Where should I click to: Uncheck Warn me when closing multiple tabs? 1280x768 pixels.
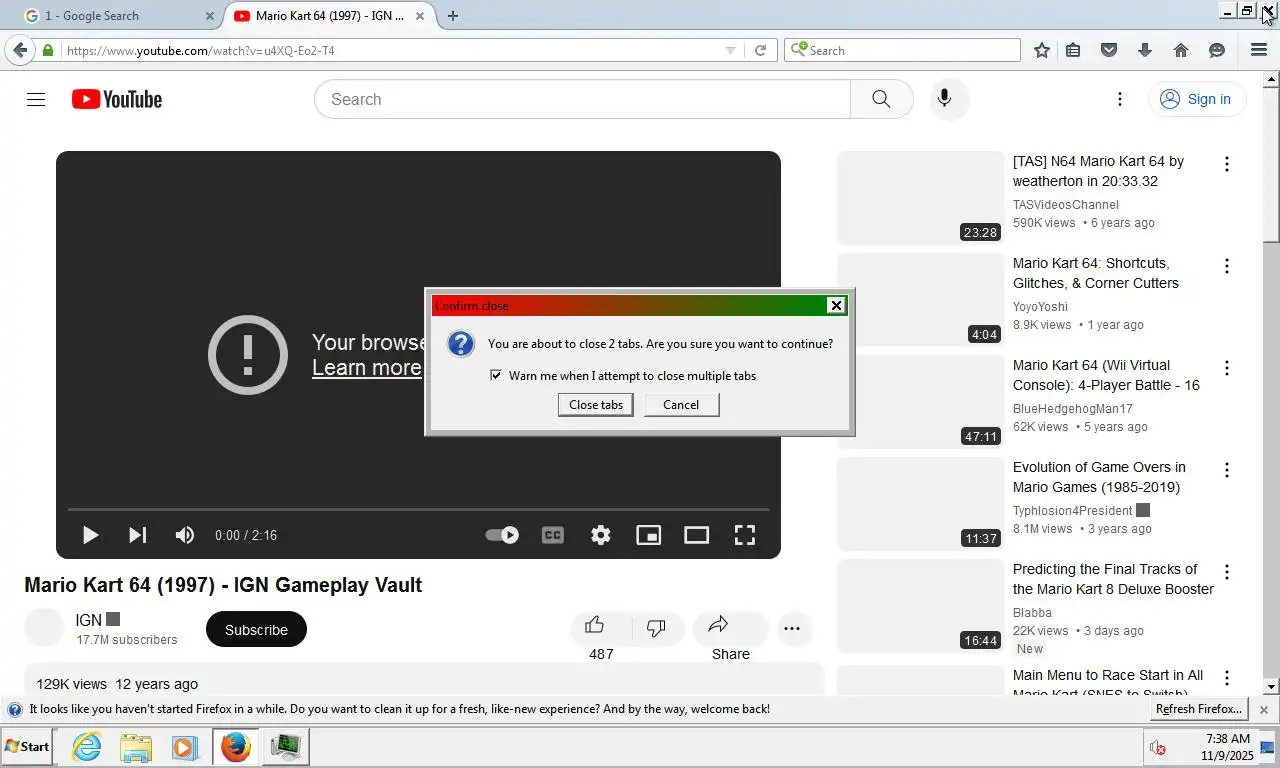(496, 376)
